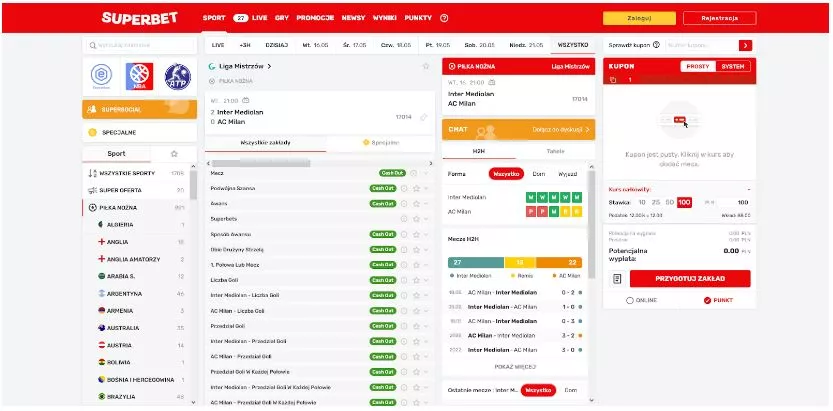The width and height of the screenshot is (833, 411).
Task: Open the Liga Mistrzów breadcrumb arrow
Action: point(269,66)
